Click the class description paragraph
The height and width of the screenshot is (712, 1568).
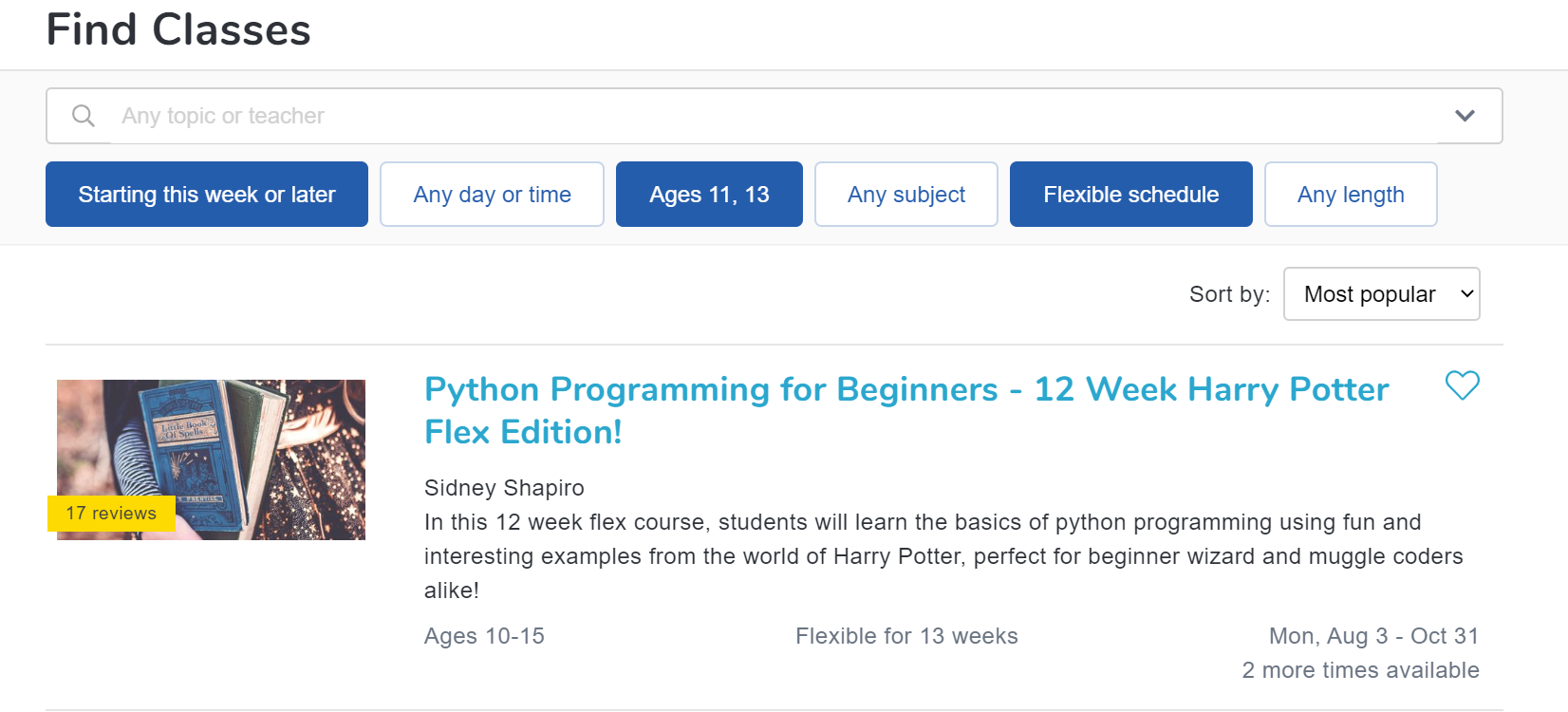point(944,556)
